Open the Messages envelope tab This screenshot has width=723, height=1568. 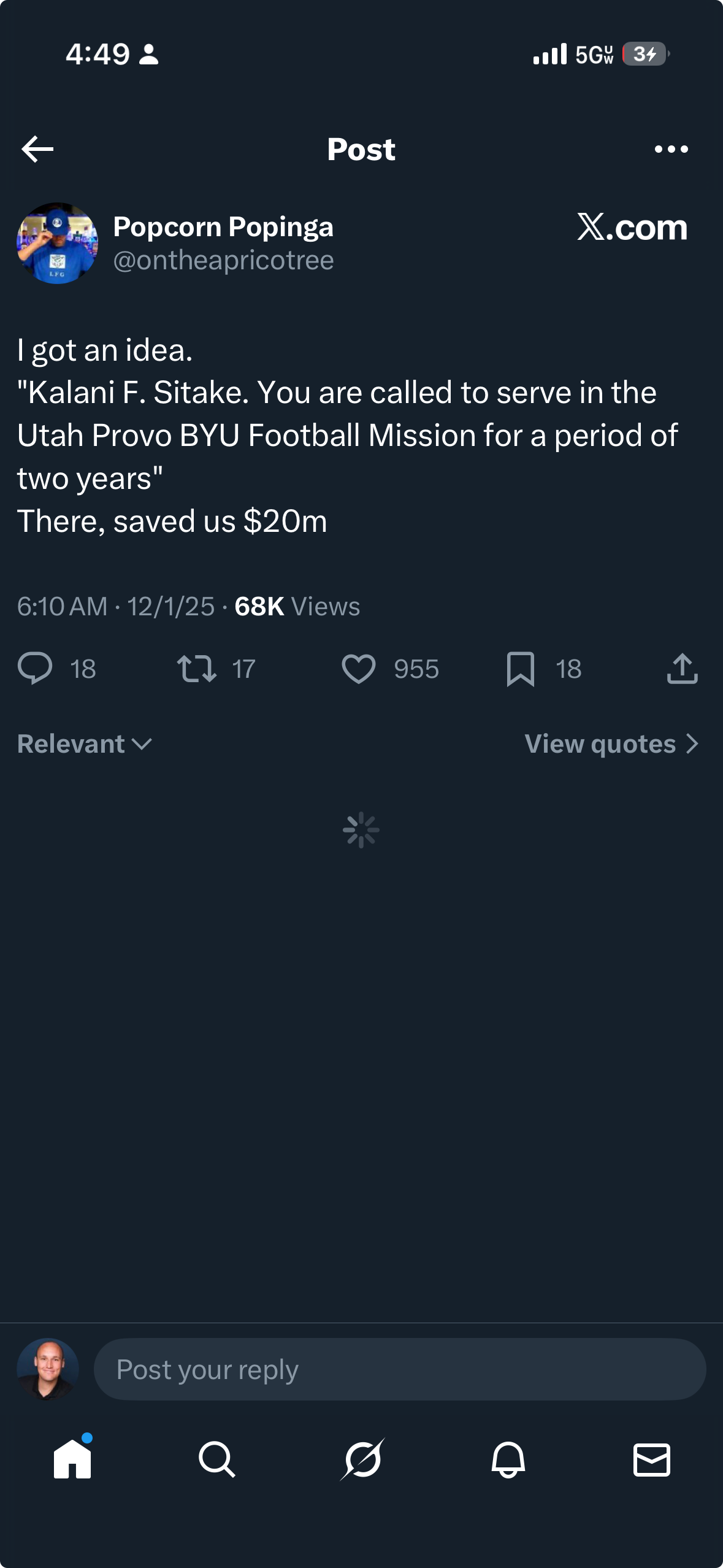point(651,1459)
